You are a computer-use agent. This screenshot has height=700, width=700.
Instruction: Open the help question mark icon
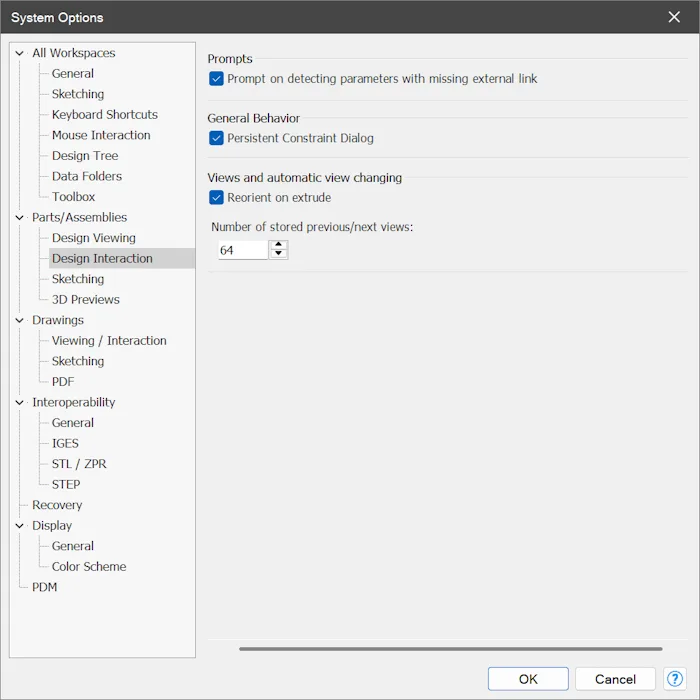pos(675,679)
